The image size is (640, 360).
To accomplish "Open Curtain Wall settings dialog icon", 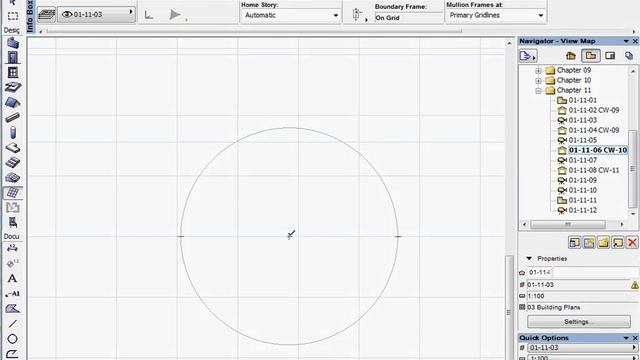I will tap(46, 15).
